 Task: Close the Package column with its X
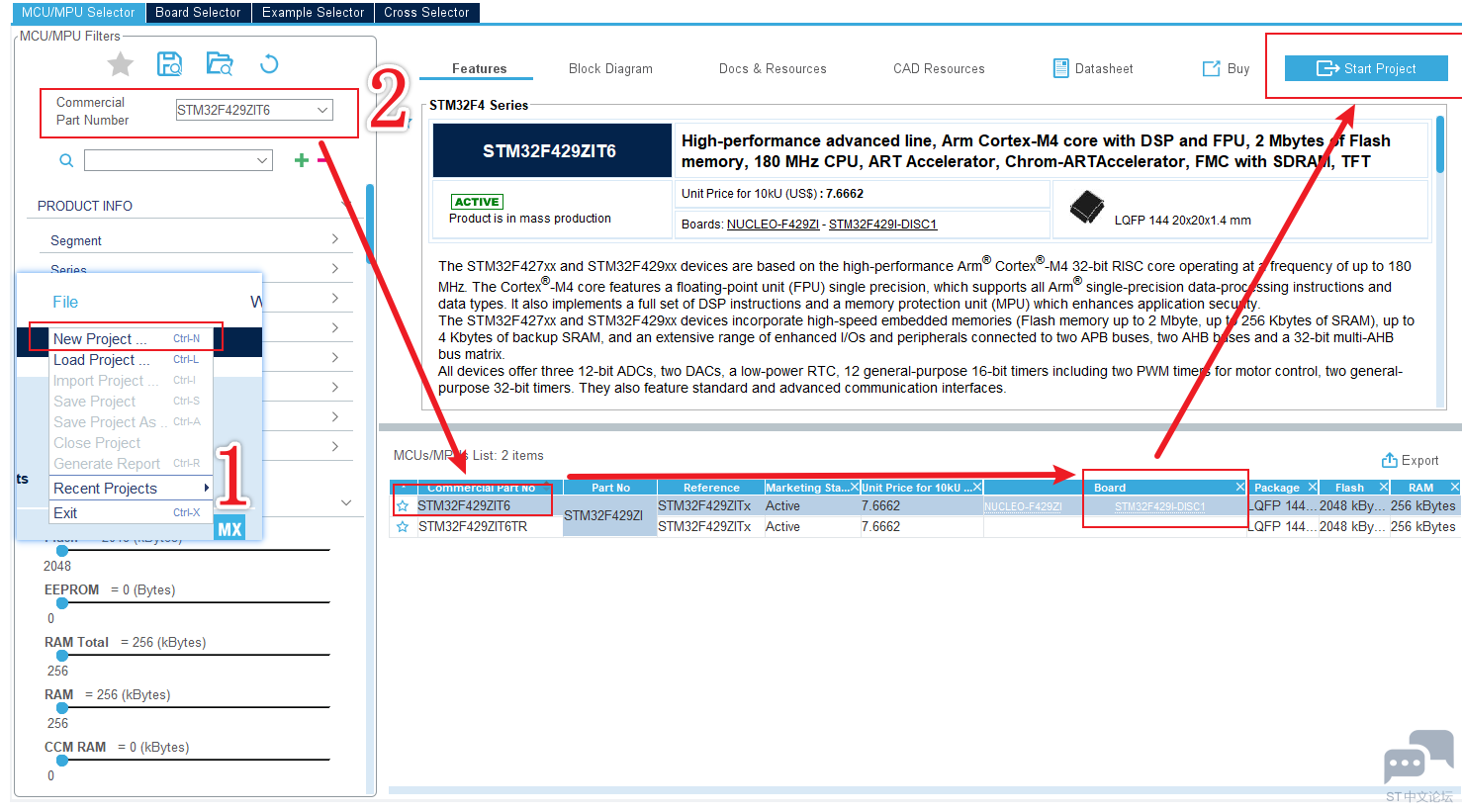point(1313,488)
